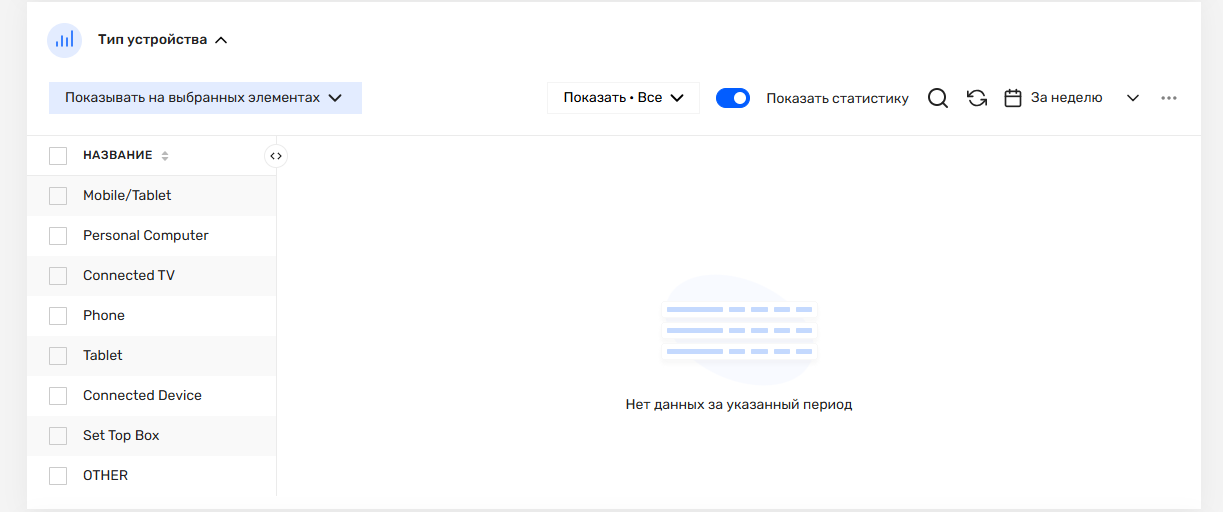1223x512 pixels.
Task: Check the Set Top Box checkbox
Action: [58, 436]
